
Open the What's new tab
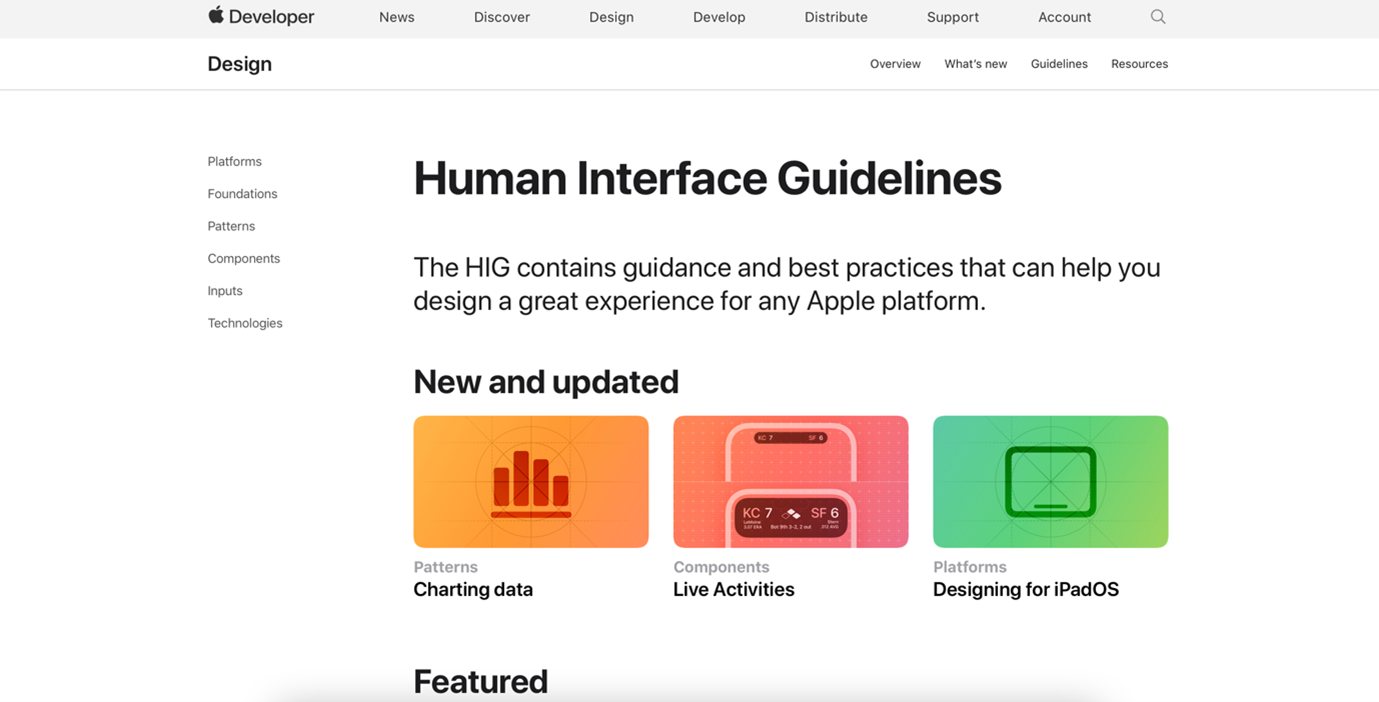(x=976, y=64)
